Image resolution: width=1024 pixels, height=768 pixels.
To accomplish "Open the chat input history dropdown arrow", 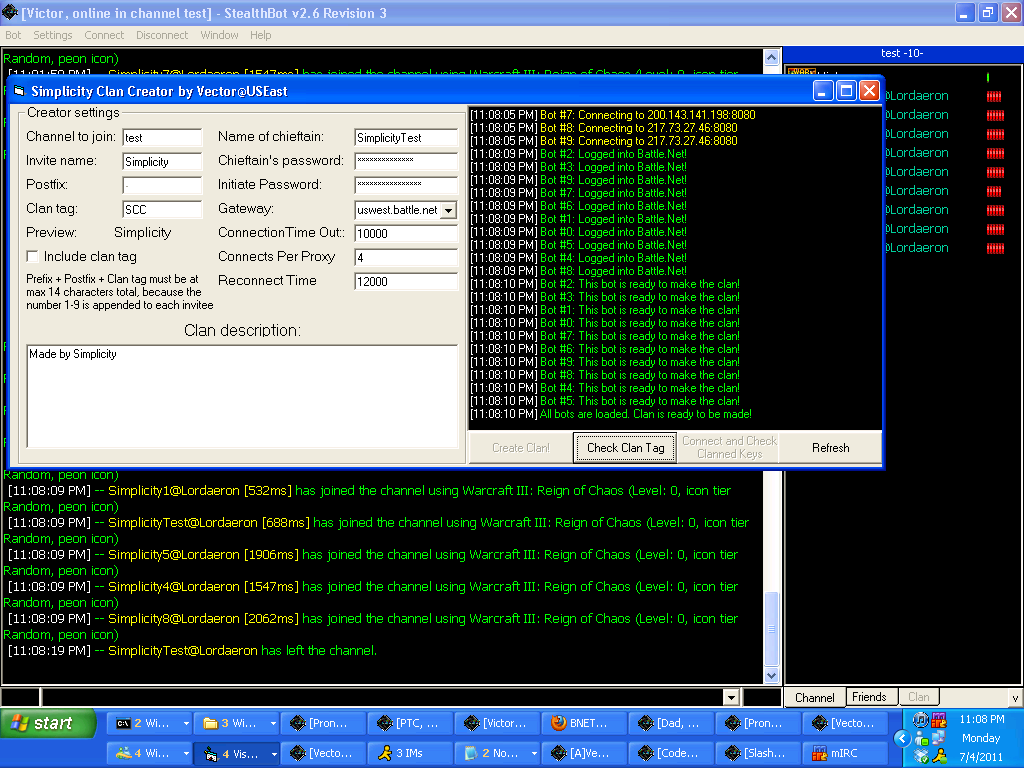I will tap(731, 697).
